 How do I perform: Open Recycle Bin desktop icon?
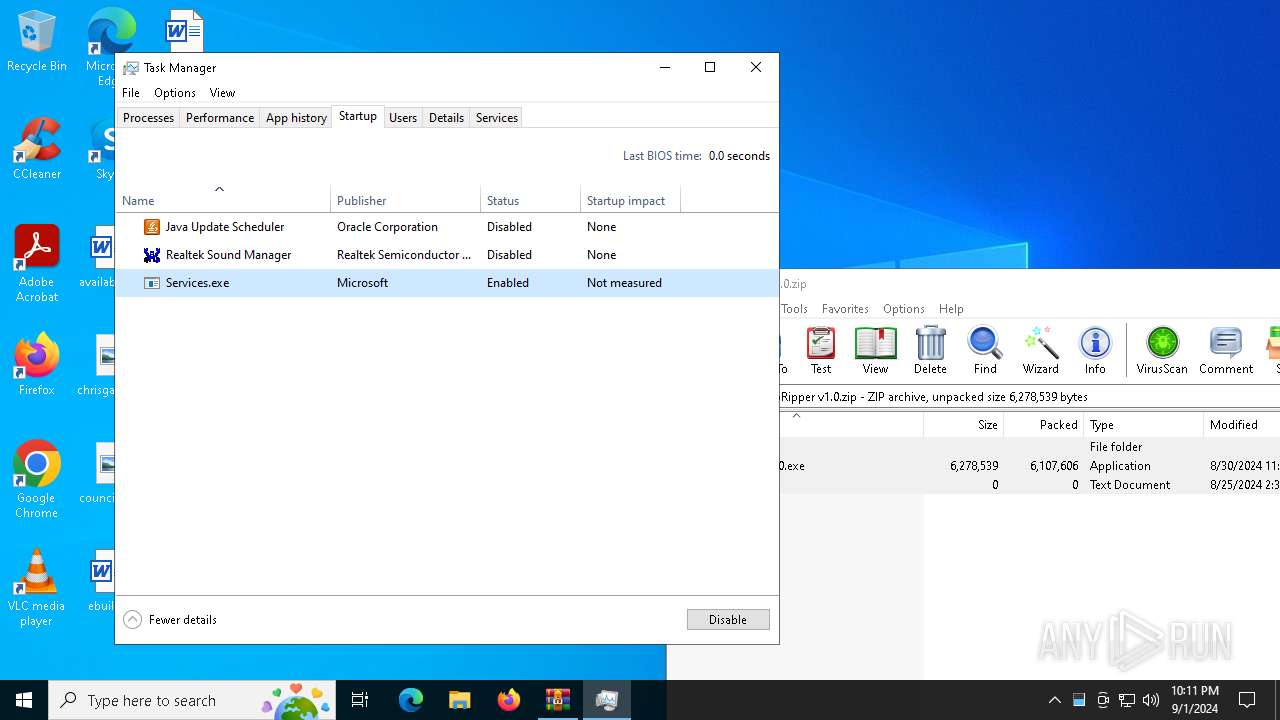[x=37, y=42]
